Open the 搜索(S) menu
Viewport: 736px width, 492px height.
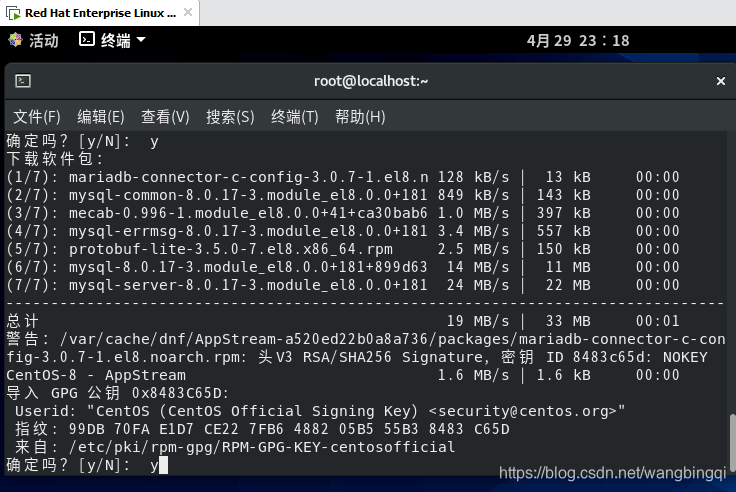pos(230,116)
